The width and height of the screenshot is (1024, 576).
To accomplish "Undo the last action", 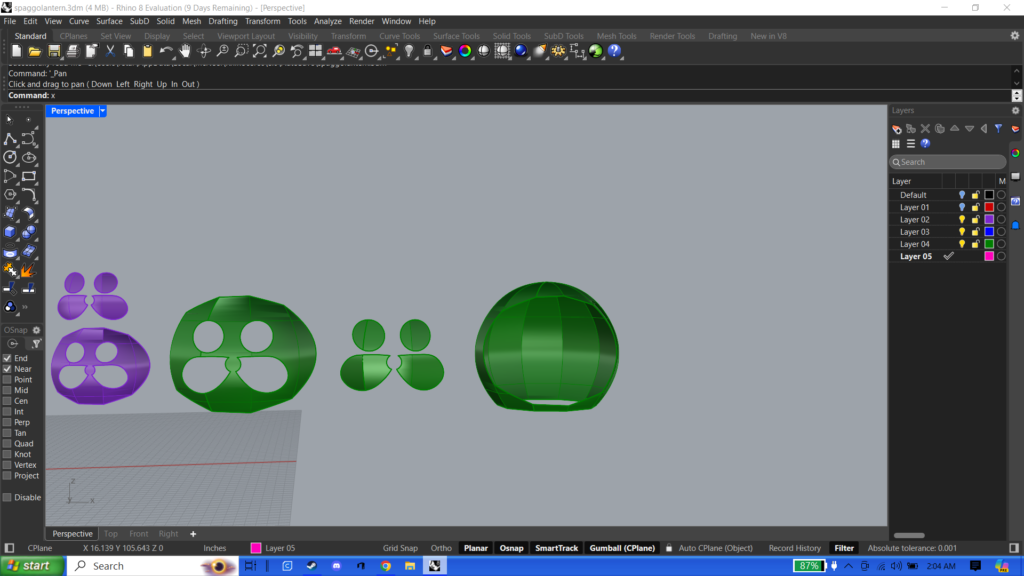I will 166,51.
